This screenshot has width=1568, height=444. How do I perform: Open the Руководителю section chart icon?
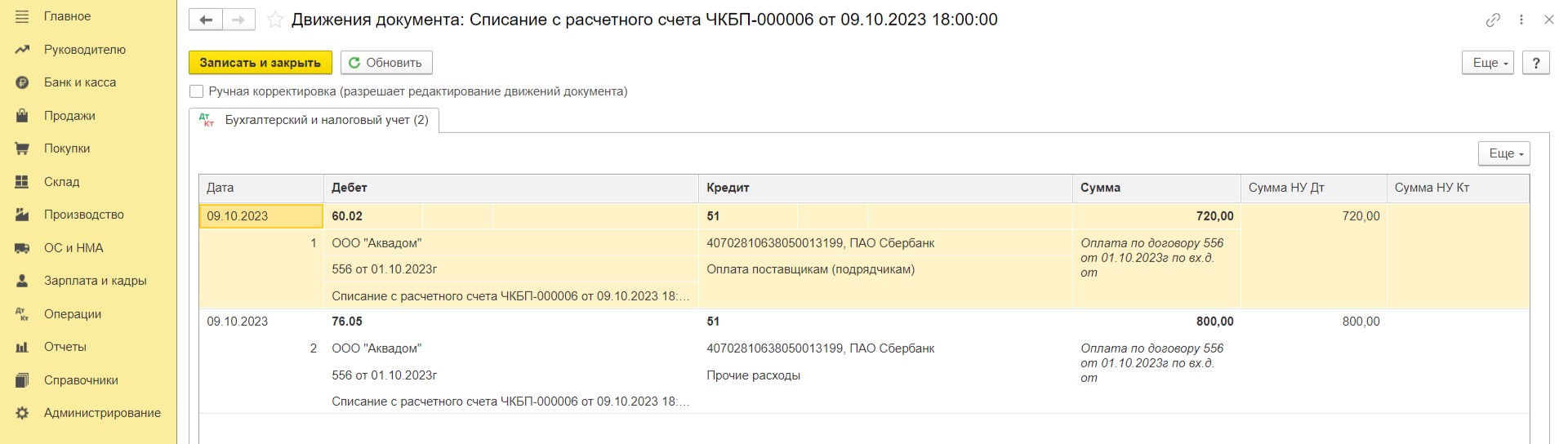click(22, 50)
